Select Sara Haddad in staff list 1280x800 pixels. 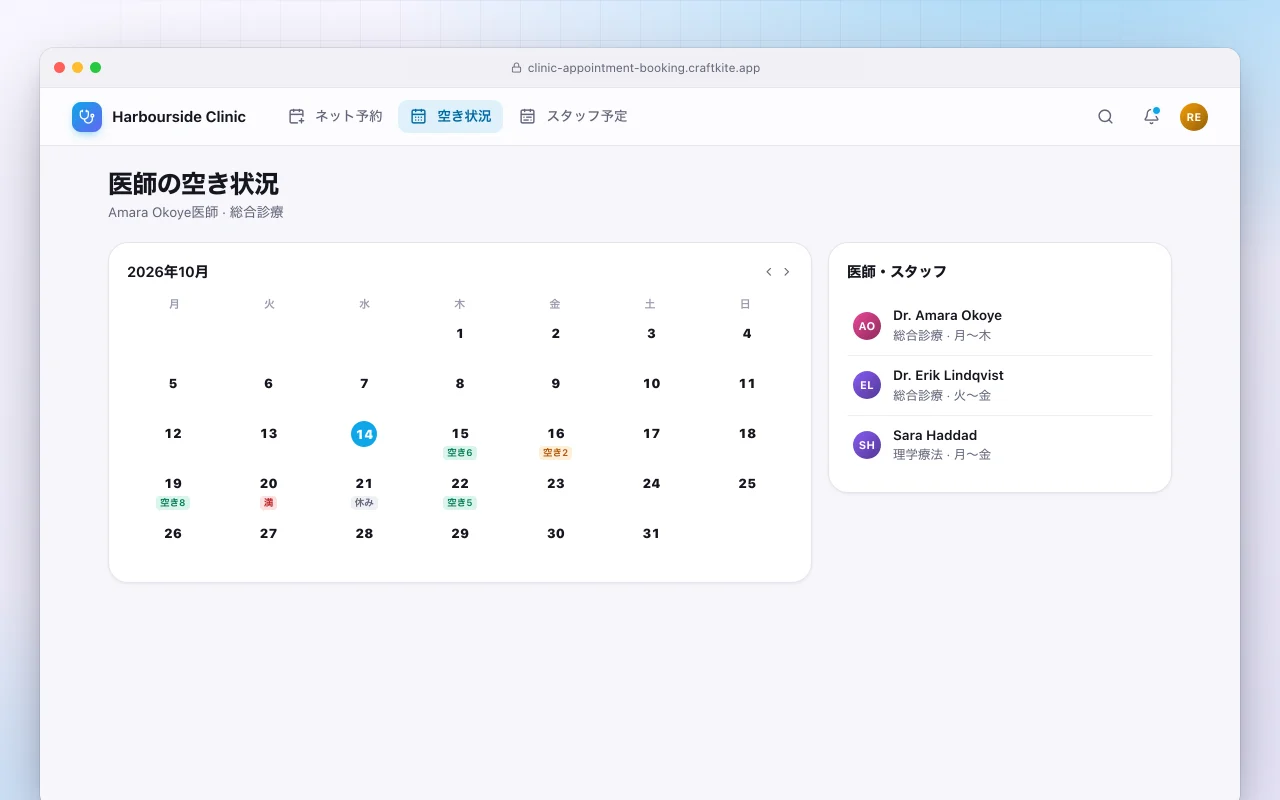point(1000,445)
